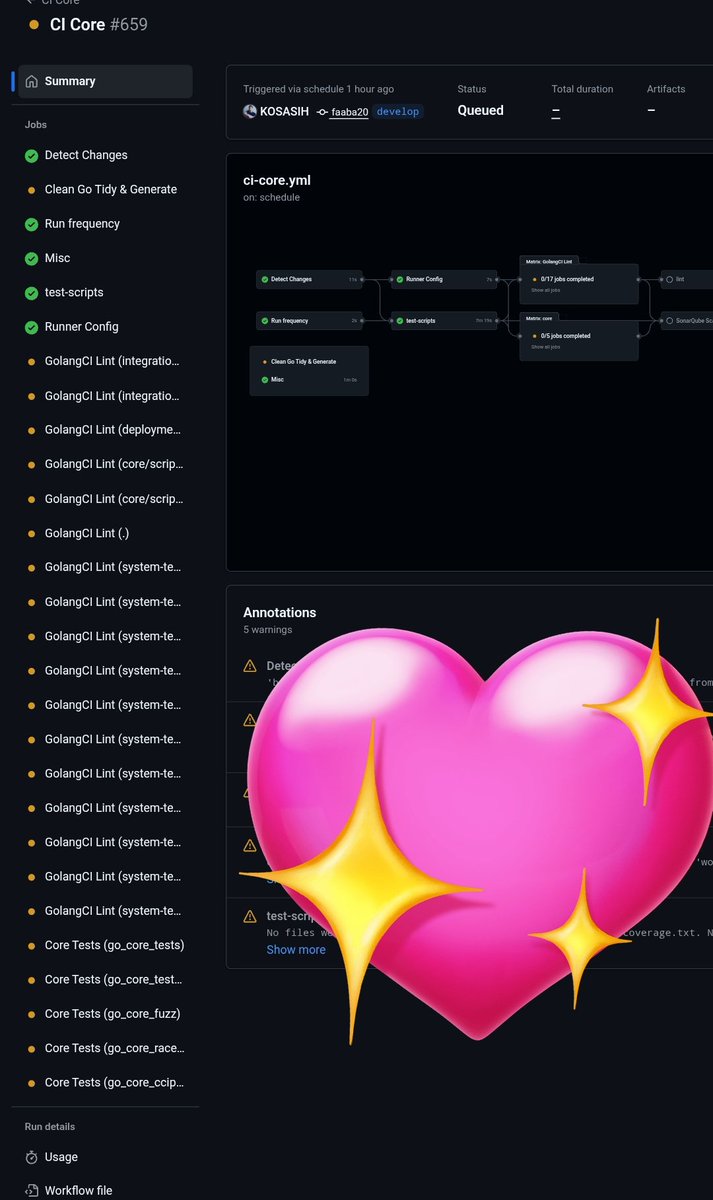Click the Run frequency node in workflow graph
713x1200 pixels.
309,321
